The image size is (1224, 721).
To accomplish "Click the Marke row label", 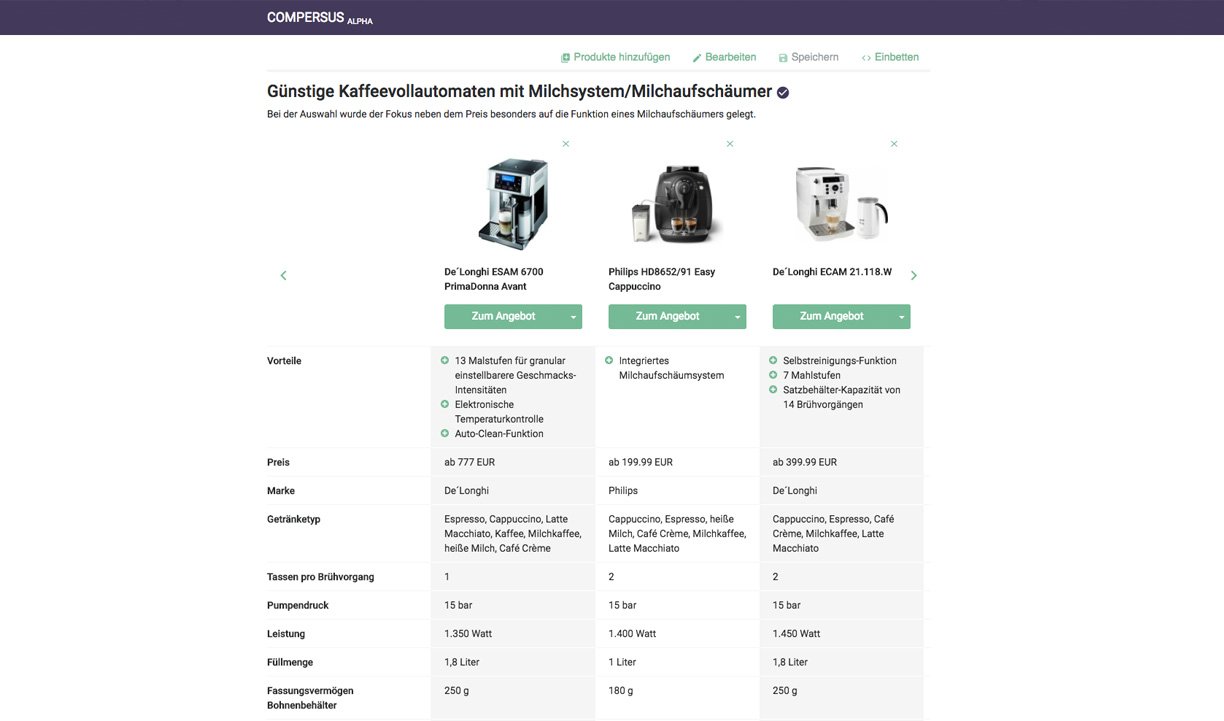I will point(281,491).
